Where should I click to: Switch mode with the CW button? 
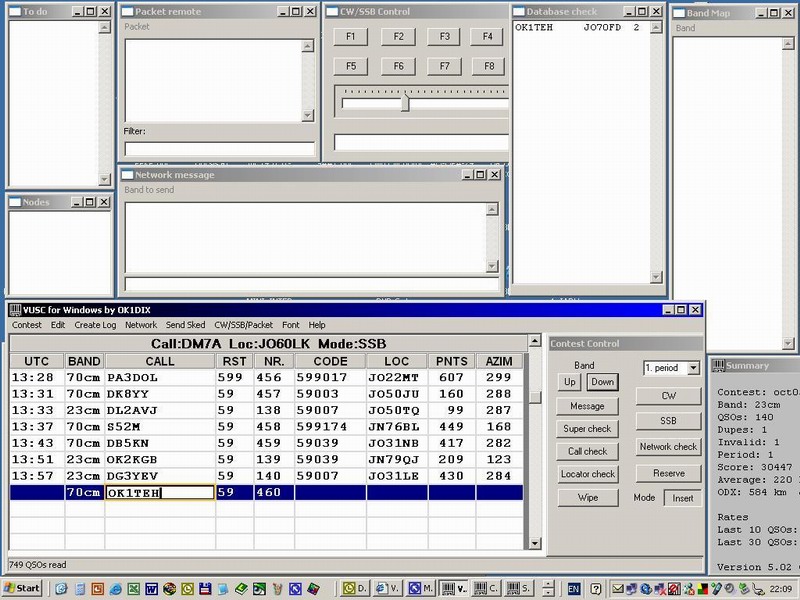click(x=668, y=396)
